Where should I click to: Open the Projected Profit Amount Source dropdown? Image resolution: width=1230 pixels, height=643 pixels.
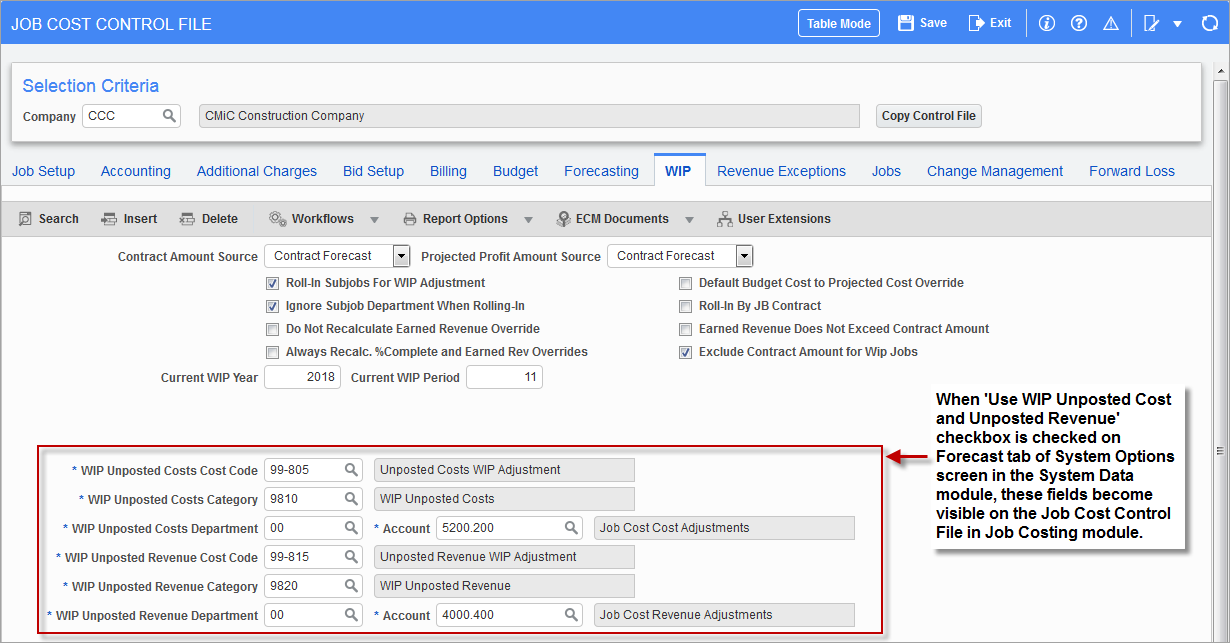click(x=743, y=255)
